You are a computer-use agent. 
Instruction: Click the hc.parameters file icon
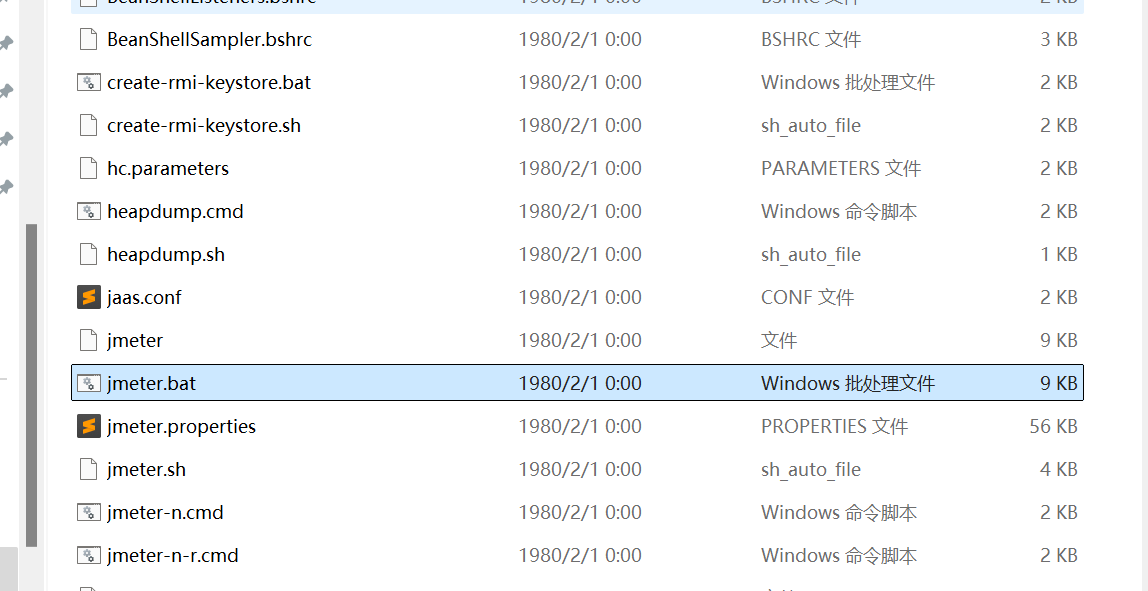[x=88, y=168]
